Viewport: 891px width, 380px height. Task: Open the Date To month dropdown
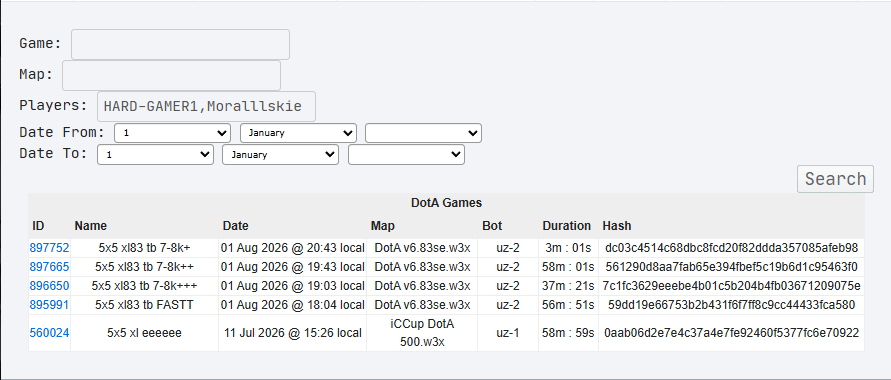tap(280, 154)
